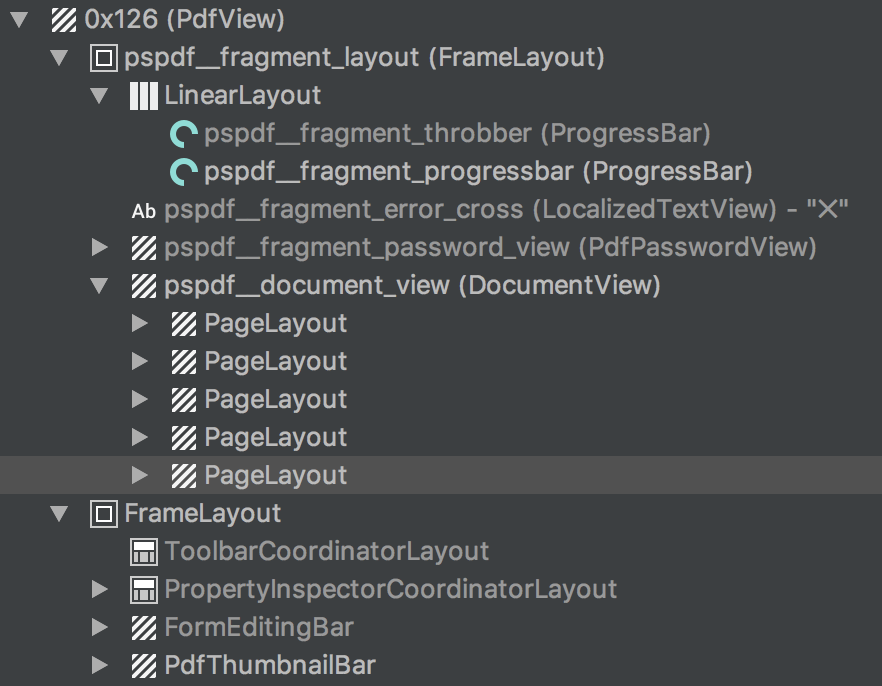Viewport: 882px width, 686px height.
Task: Expand the highlighted PageLayout node
Action: (140, 475)
